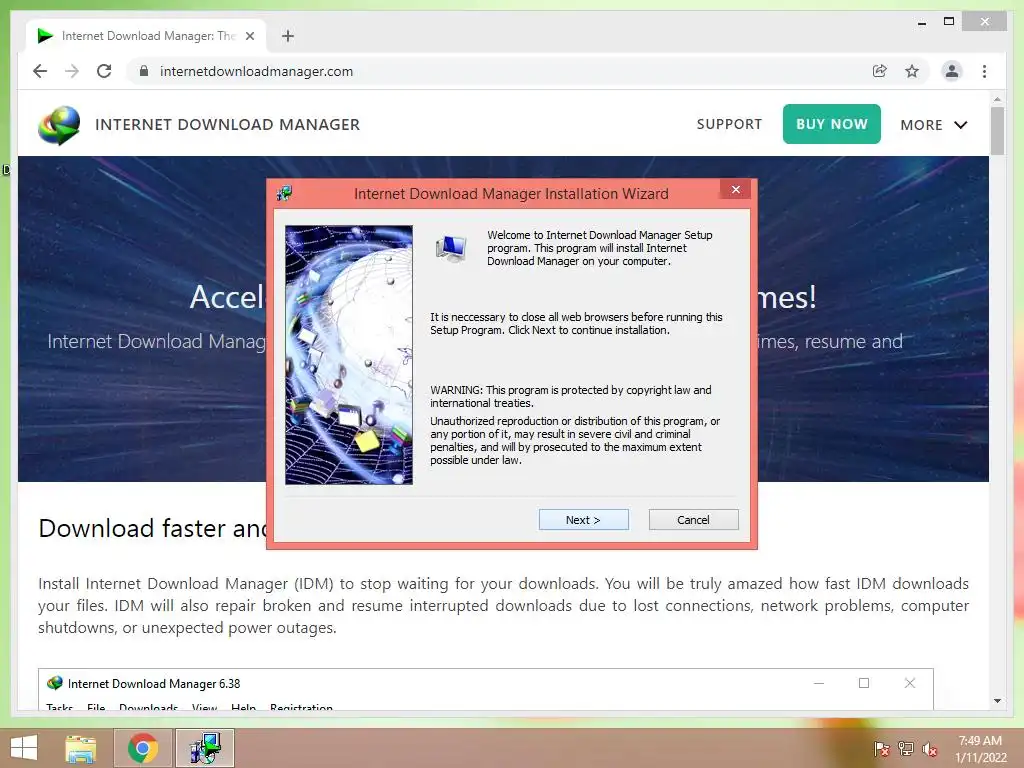1024x768 pixels.
Task: Minimize the Chrome window
Action: click(921, 22)
